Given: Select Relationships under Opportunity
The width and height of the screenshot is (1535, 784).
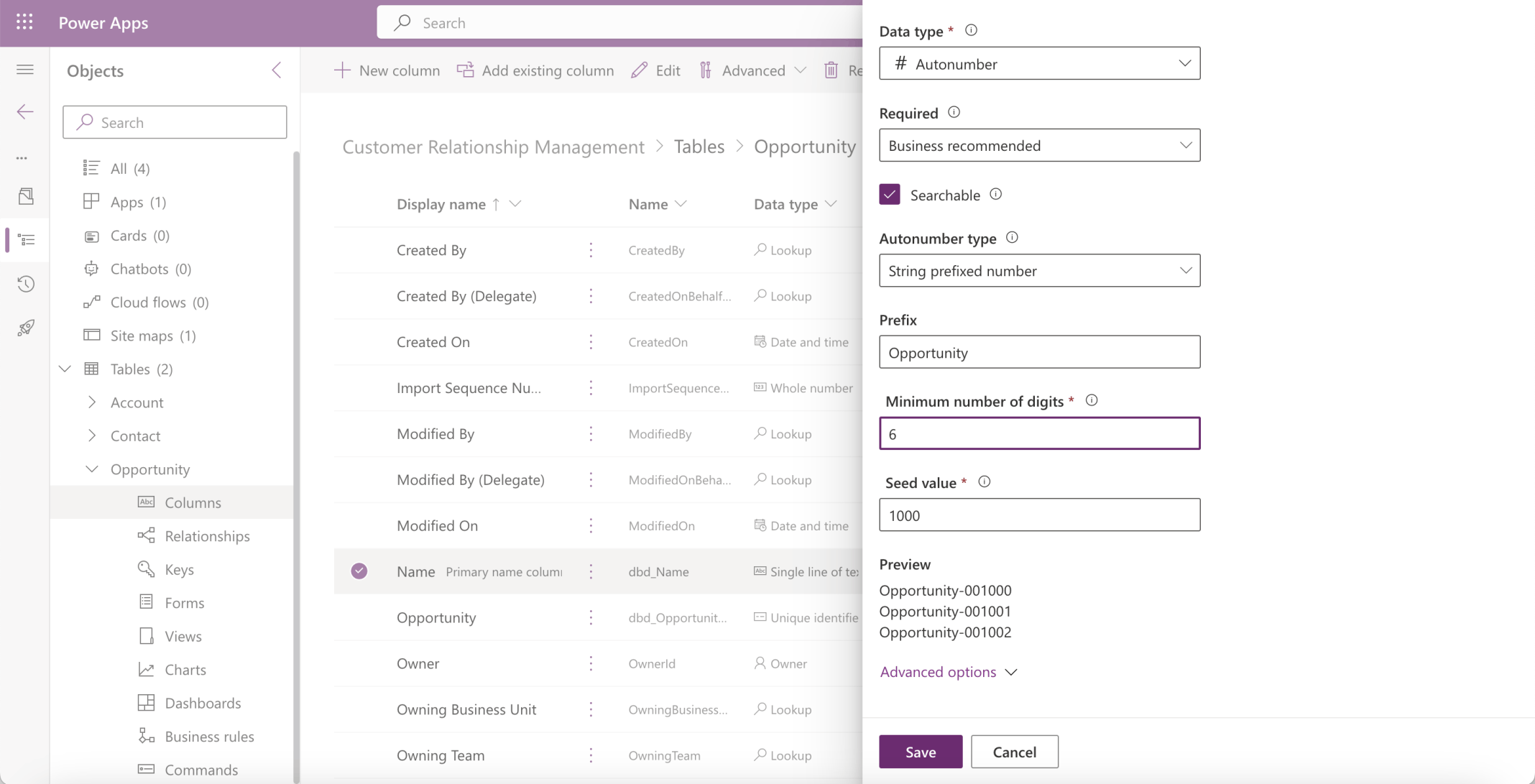Looking at the screenshot, I should (x=207, y=536).
